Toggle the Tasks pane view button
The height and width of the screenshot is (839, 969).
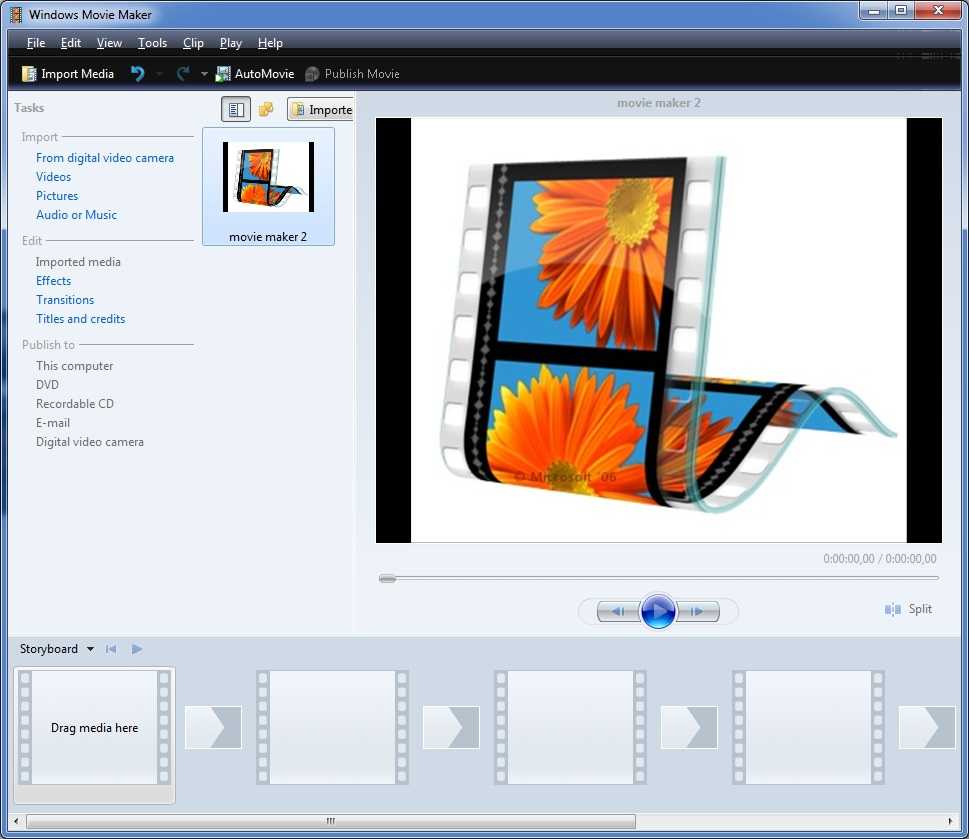point(236,109)
